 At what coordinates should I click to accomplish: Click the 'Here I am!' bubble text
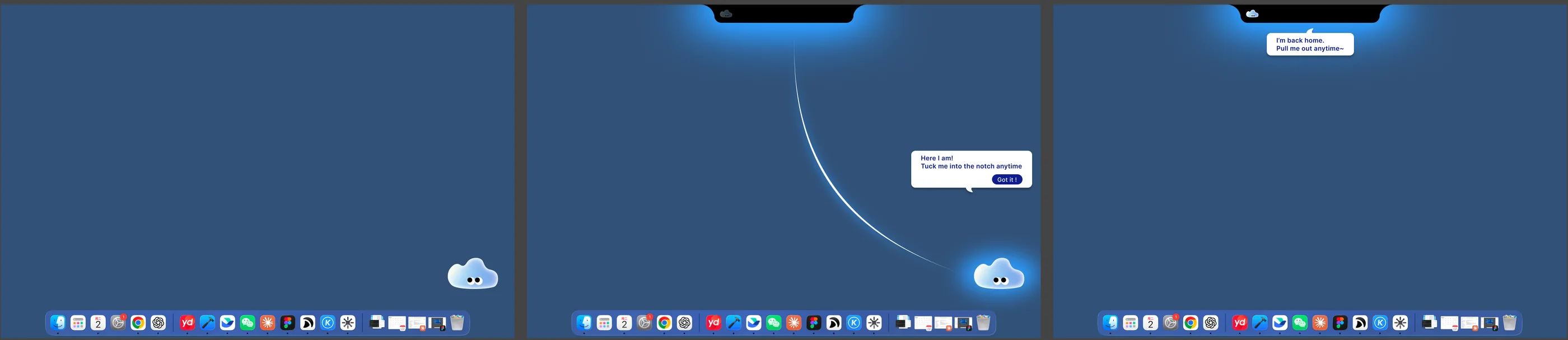coord(937,158)
